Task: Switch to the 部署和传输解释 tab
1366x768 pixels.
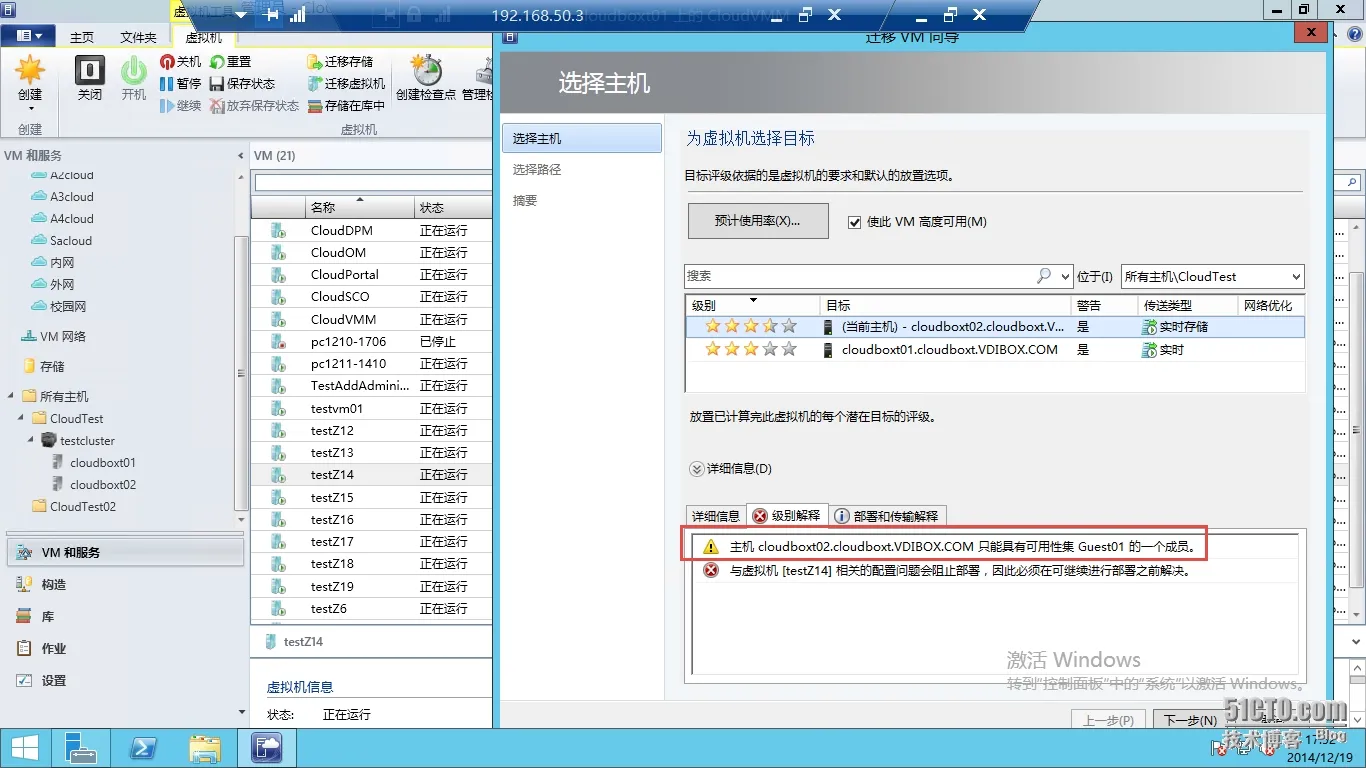Action: (x=886, y=516)
